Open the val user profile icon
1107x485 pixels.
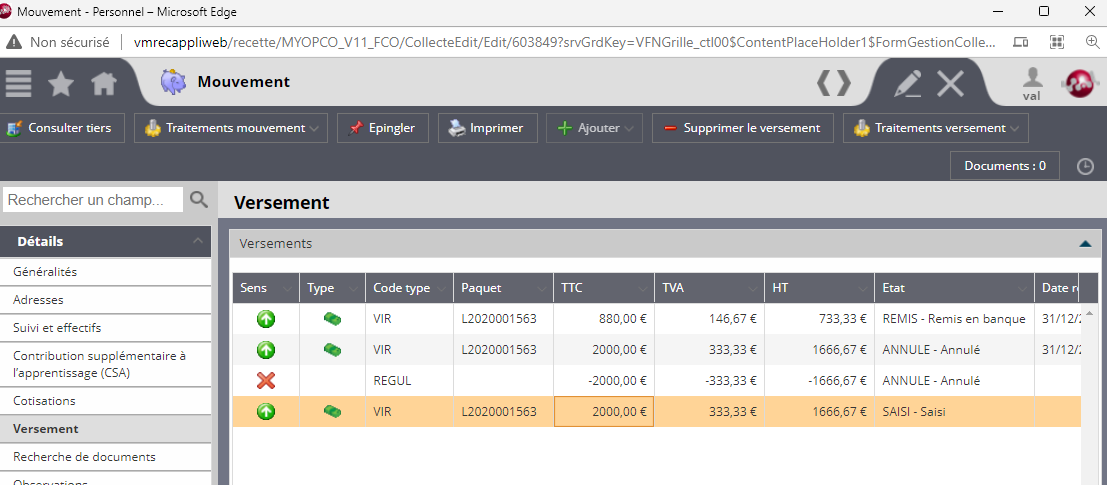coord(1032,83)
